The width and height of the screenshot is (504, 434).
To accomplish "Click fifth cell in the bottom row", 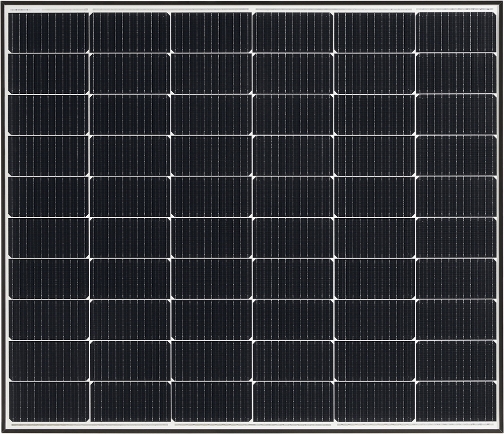I will tap(375, 402).
